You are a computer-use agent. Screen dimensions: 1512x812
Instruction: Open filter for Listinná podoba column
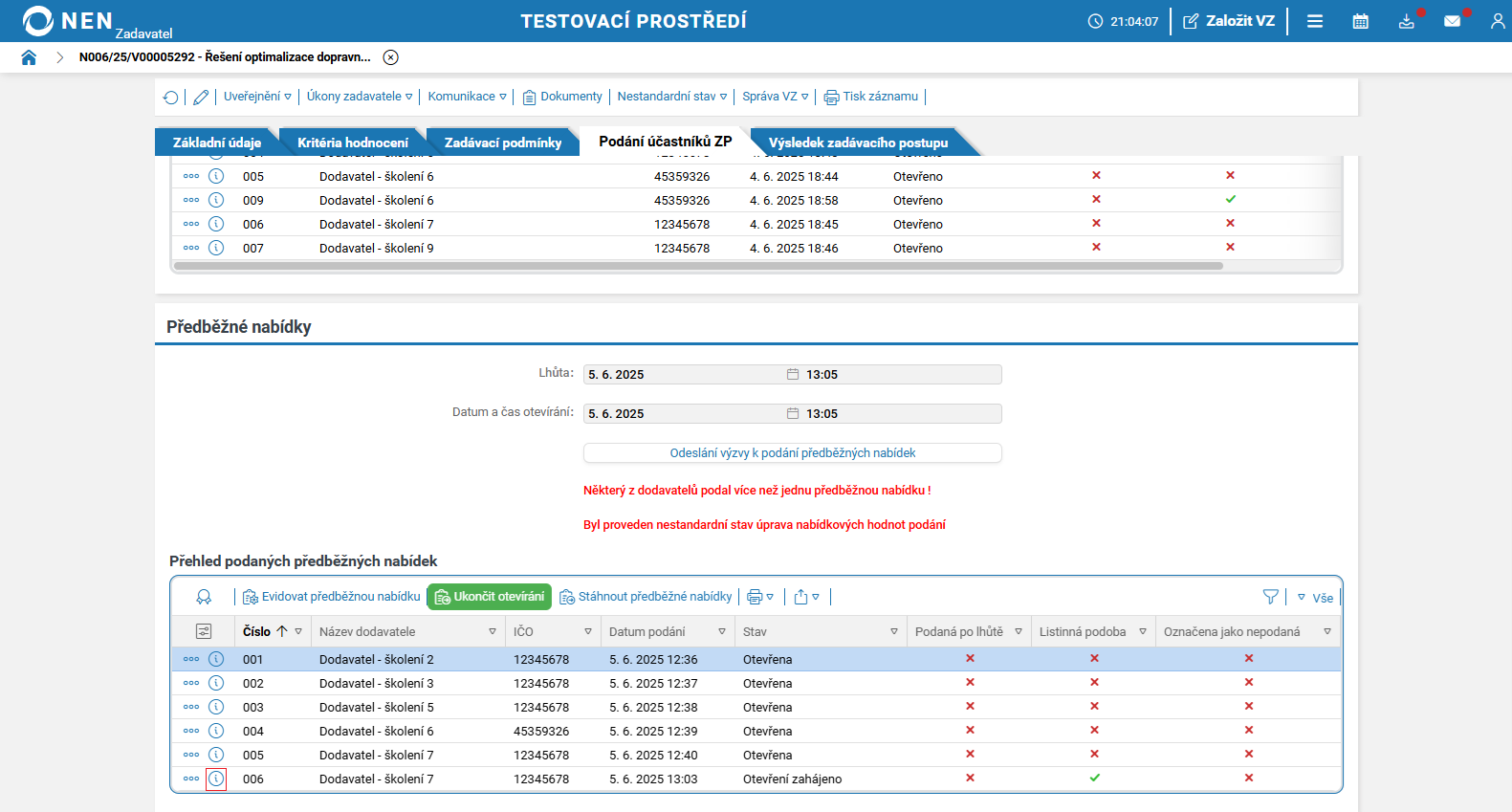[1143, 631]
